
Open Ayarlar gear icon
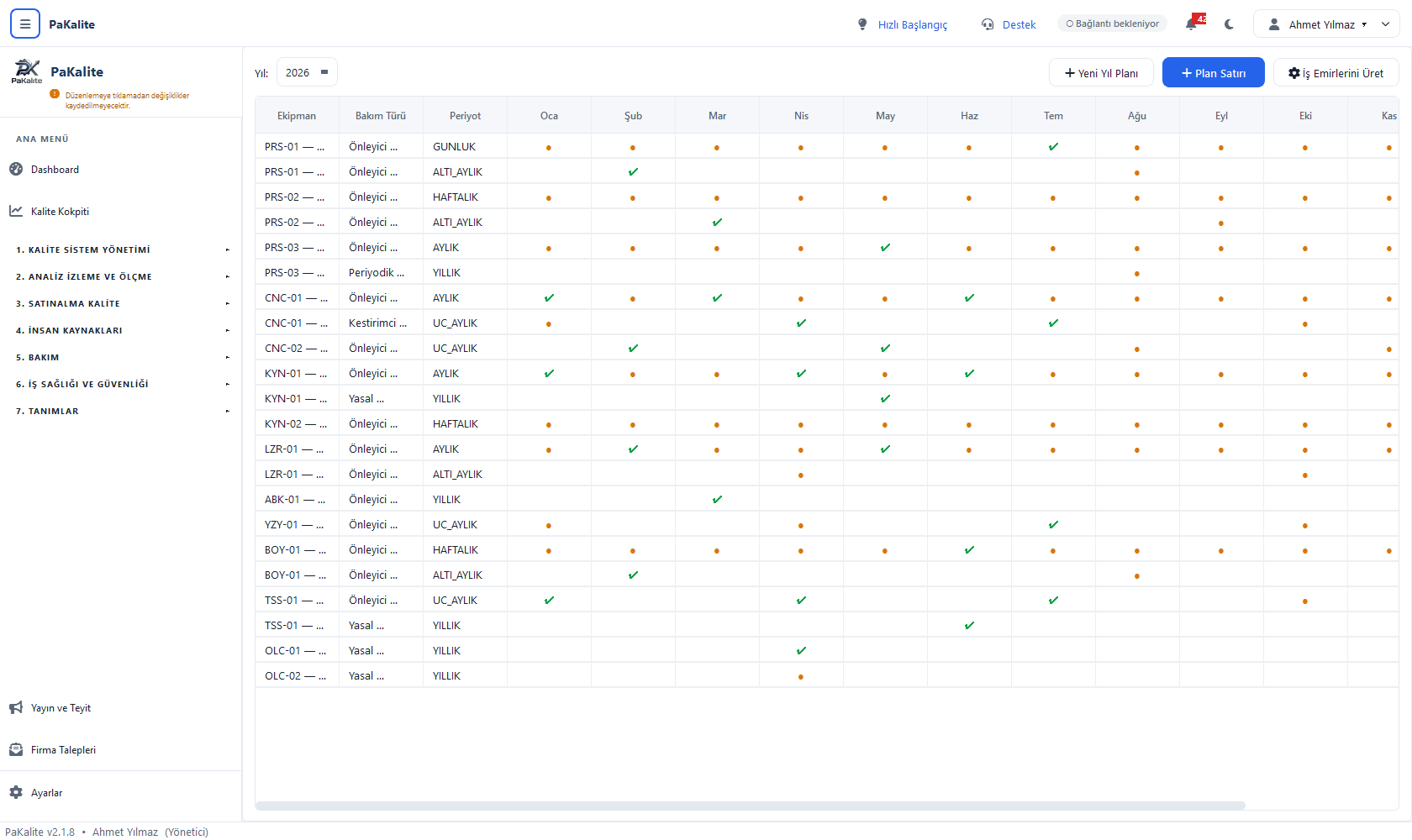[x=16, y=792]
